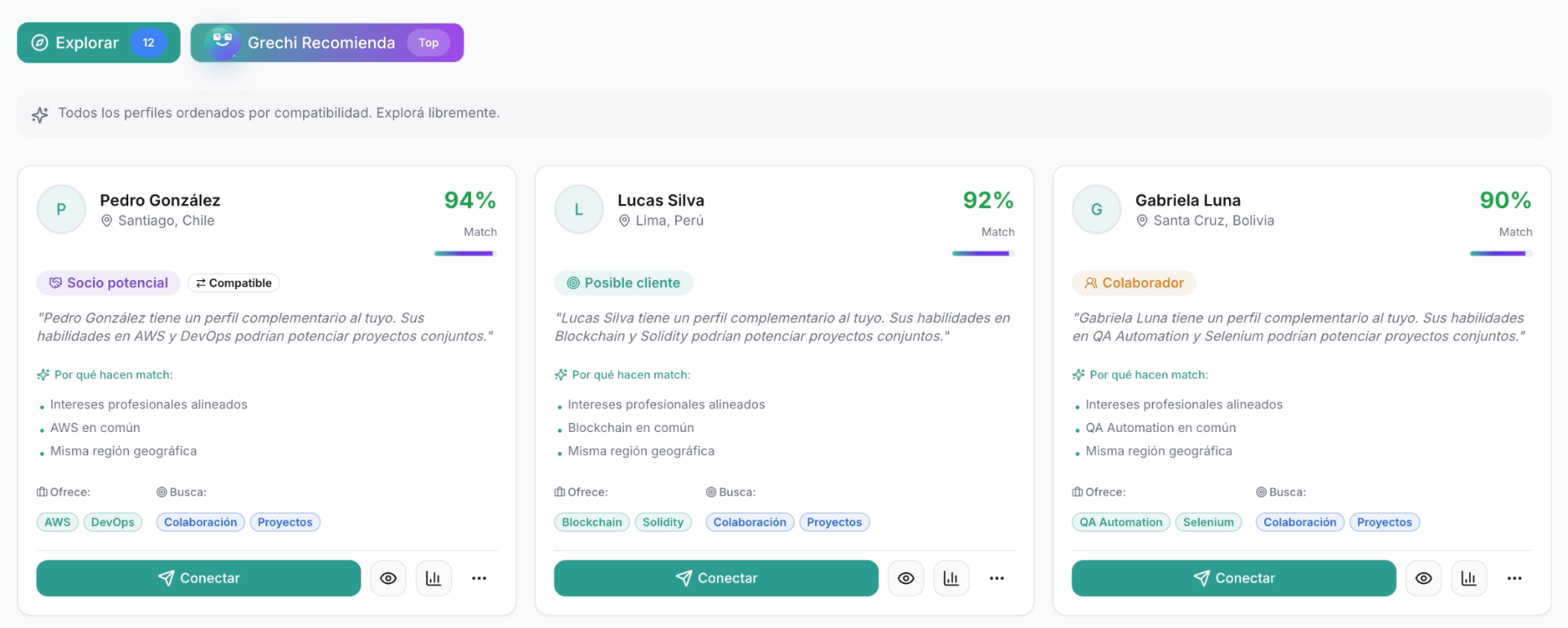Select the Blockchain skill tag
The height and width of the screenshot is (628, 1568).
592,523
